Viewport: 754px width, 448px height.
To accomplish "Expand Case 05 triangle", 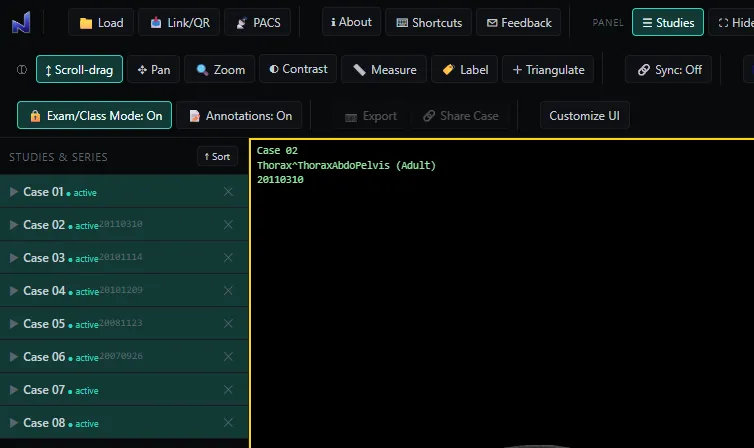I will click(x=14, y=324).
